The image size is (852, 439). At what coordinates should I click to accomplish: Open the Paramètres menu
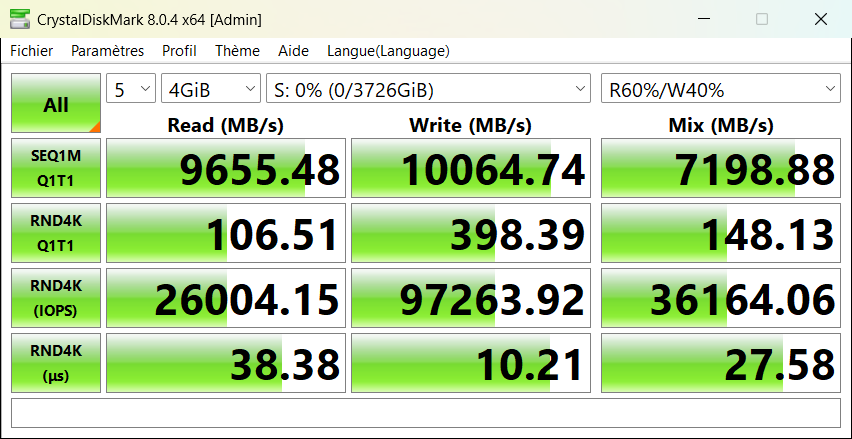(x=107, y=51)
